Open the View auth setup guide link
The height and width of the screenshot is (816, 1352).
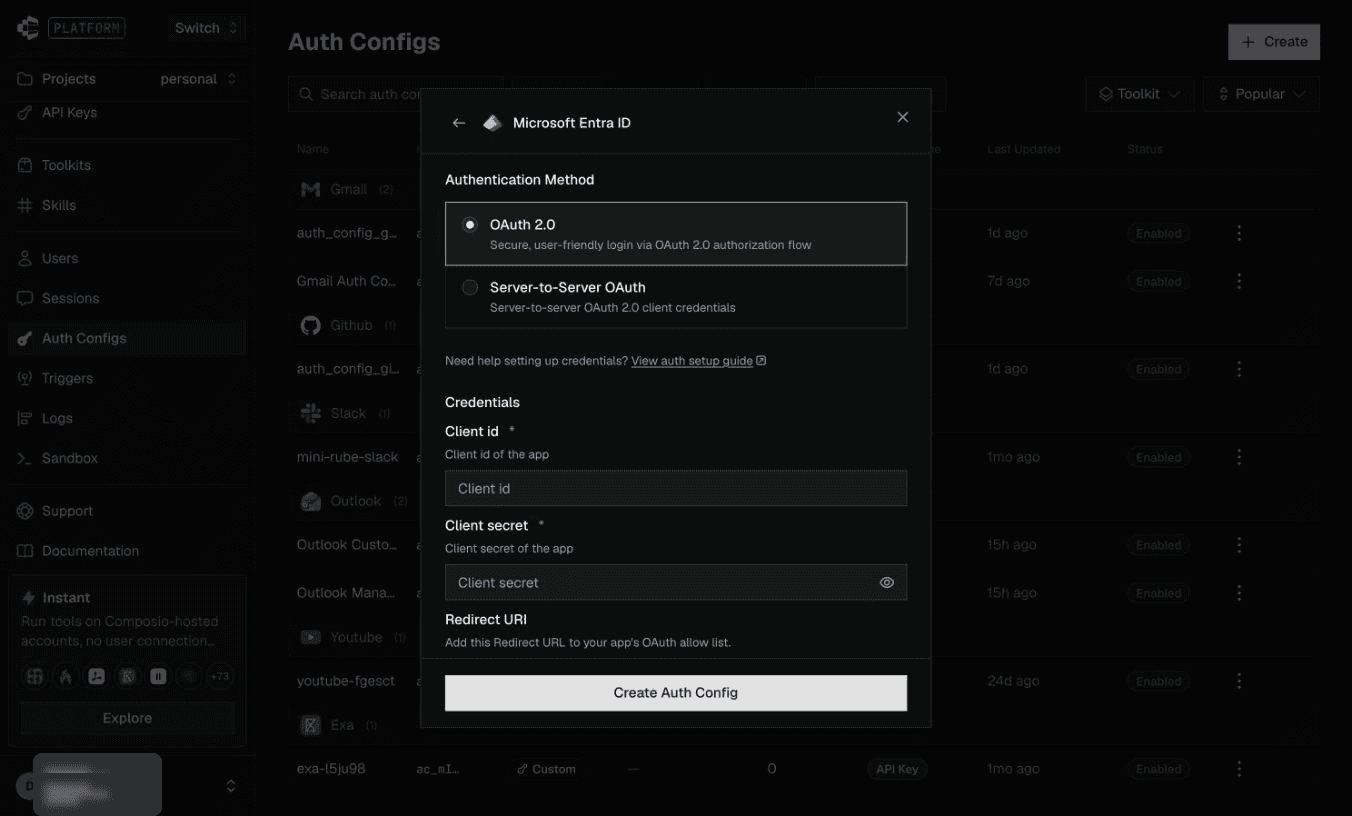pos(698,361)
